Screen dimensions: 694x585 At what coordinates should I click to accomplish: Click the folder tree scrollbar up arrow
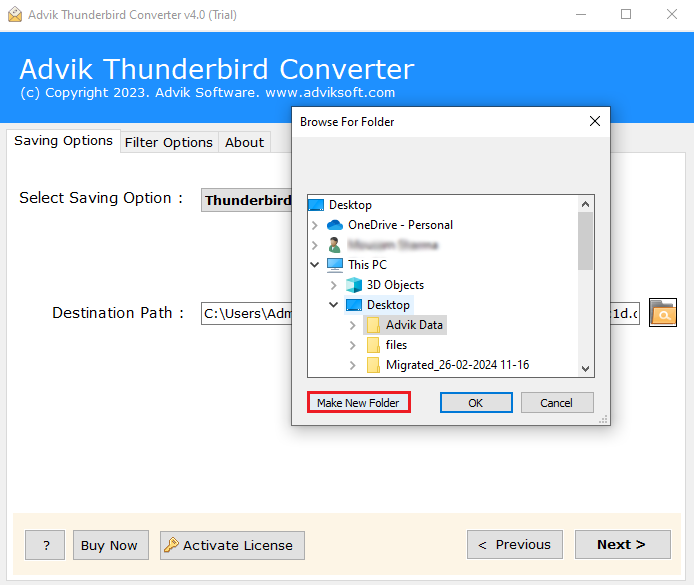(x=585, y=204)
